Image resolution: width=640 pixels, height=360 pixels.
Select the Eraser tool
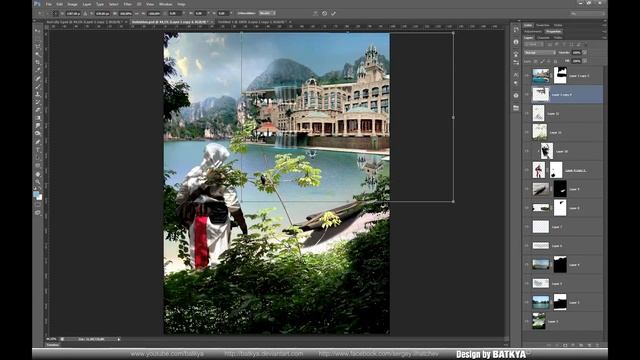click(x=38, y=110)
